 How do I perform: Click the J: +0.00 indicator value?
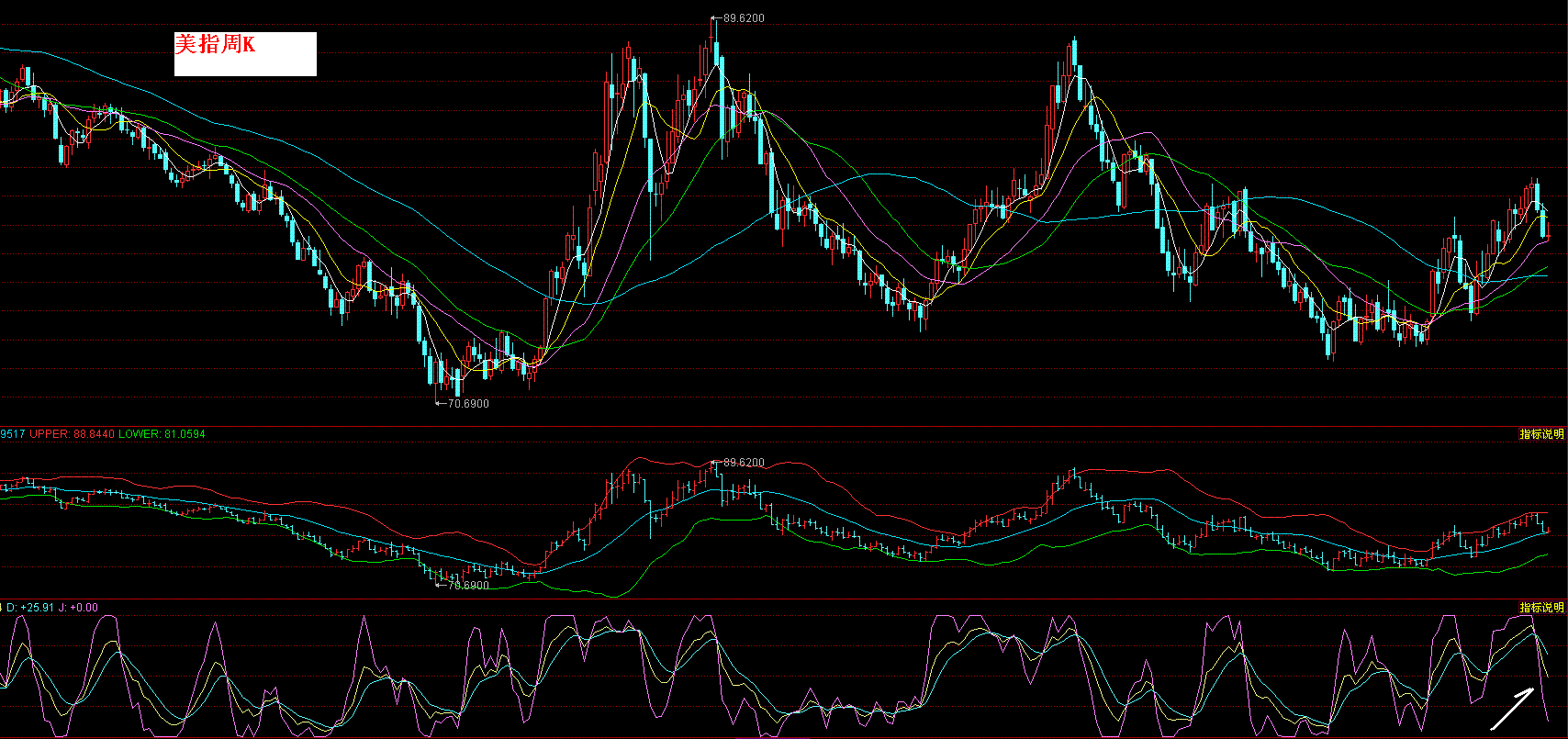tap(78, 608)
